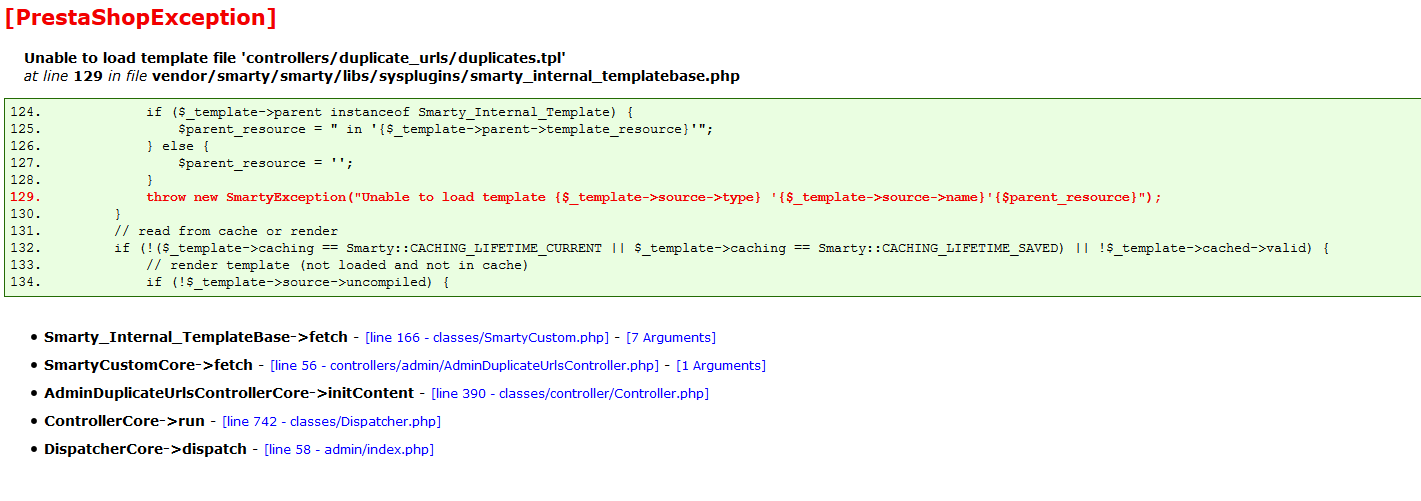
Task: Click the '// read from cache or render' comment
Action: pyautogui.click(x=226, y=231)
